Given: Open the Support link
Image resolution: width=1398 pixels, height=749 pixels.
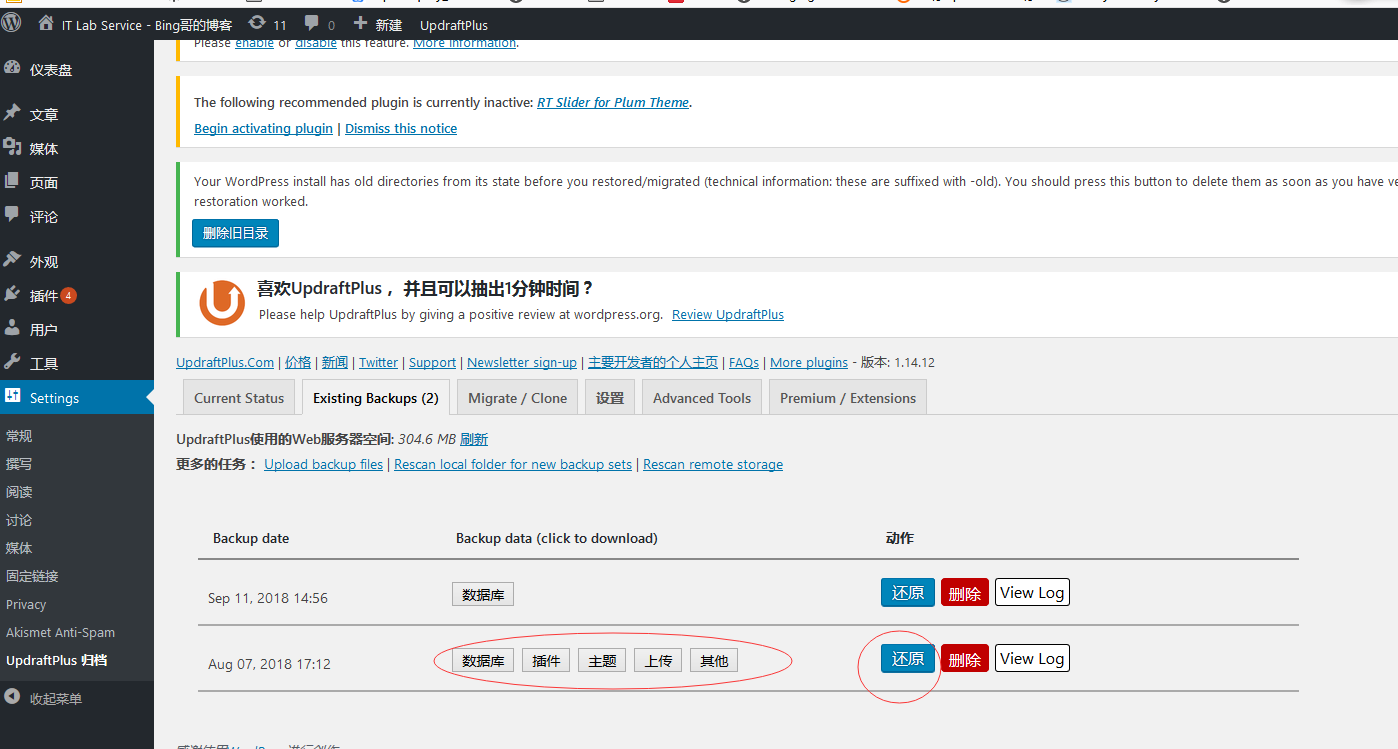Looking at the screenshot, I should pos(433,362).
